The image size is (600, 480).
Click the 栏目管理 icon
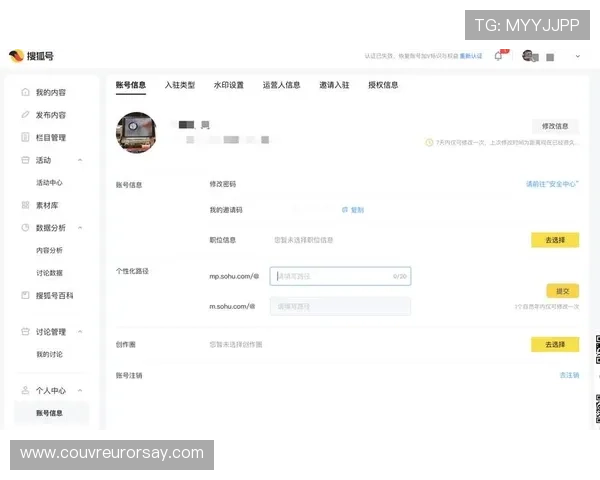25,137
